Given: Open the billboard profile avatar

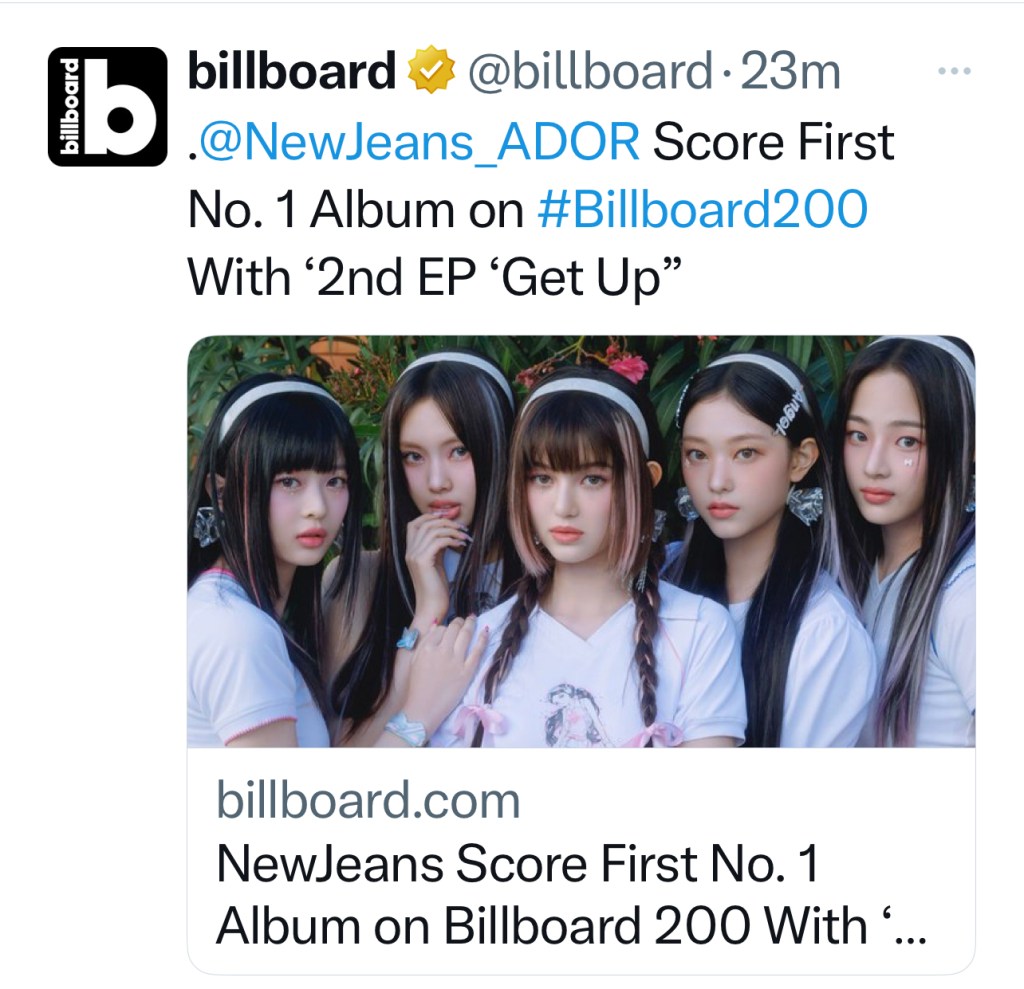Looking at the screenshot, I should pos(108,106).
